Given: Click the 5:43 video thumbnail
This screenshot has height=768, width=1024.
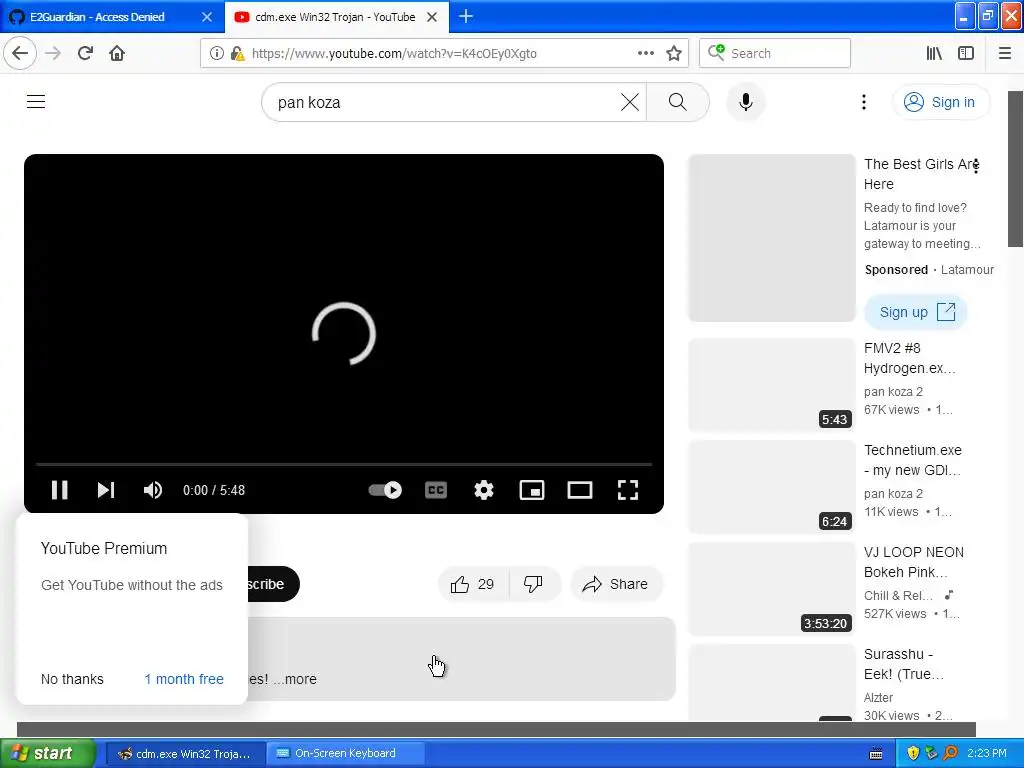Looking at the screenshot, I should point(772,385).
